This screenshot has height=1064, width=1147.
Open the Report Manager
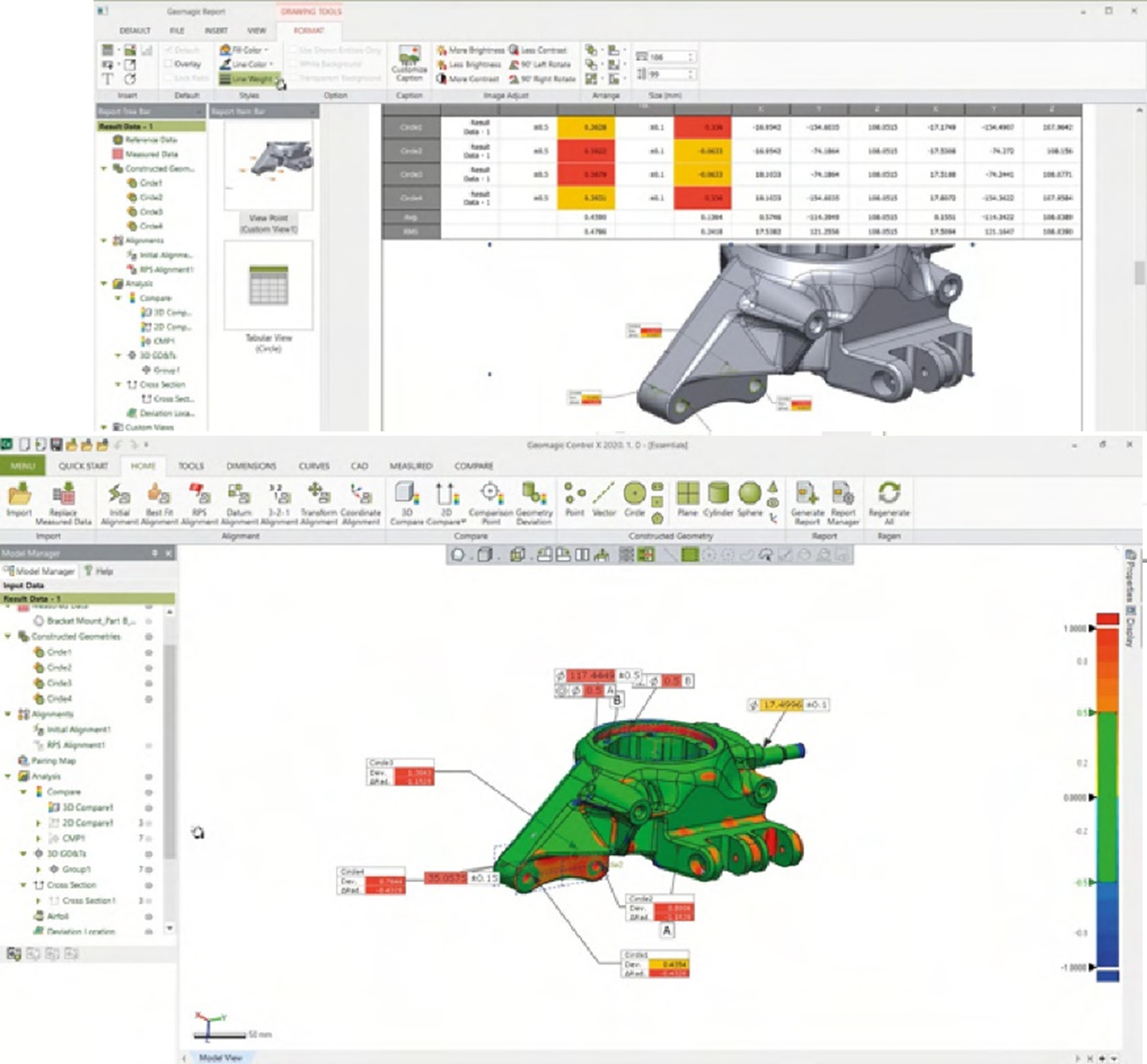coord(843,502)
